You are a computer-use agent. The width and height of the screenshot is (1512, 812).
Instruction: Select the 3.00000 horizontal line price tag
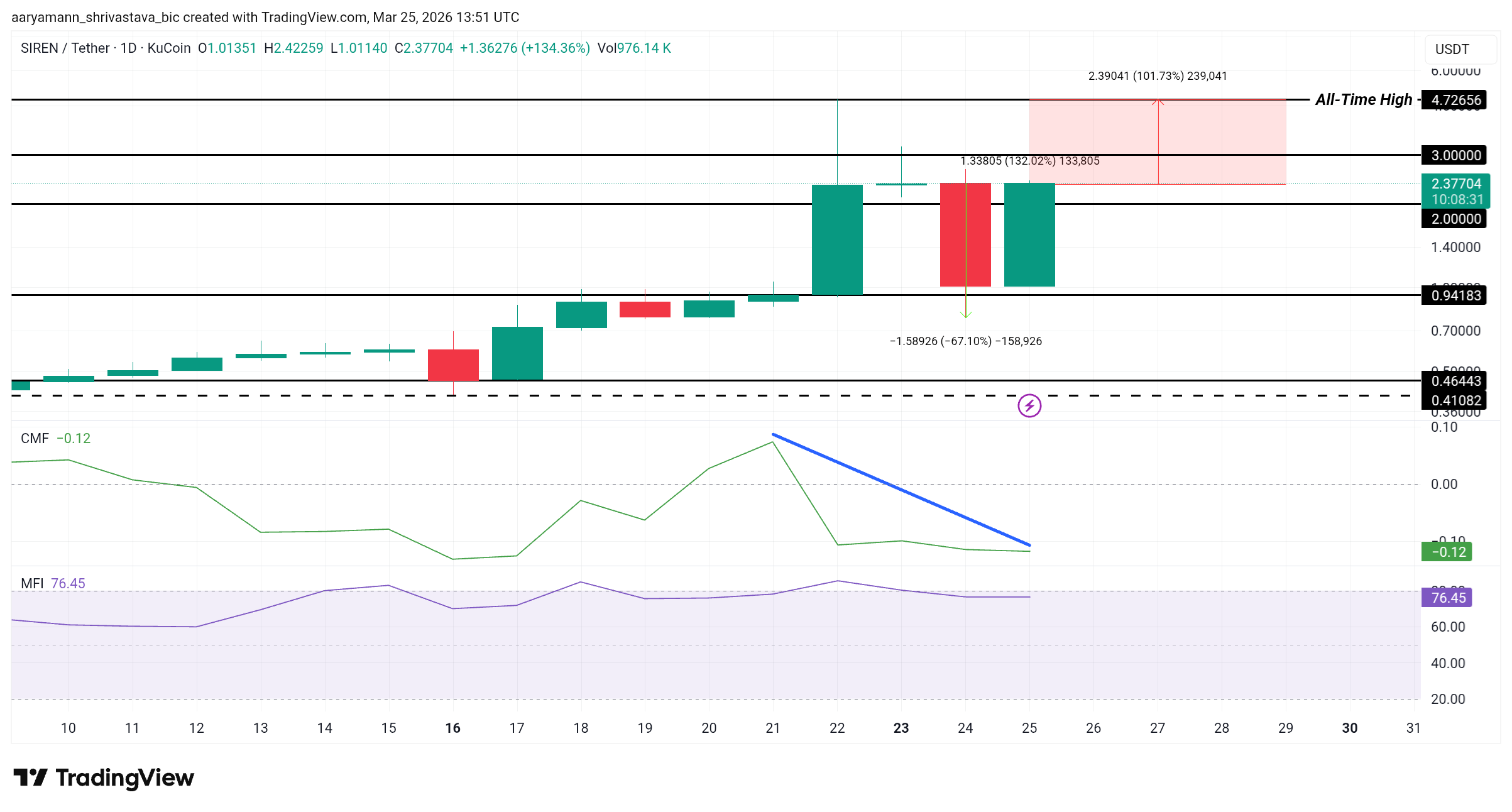point(1454,155)
